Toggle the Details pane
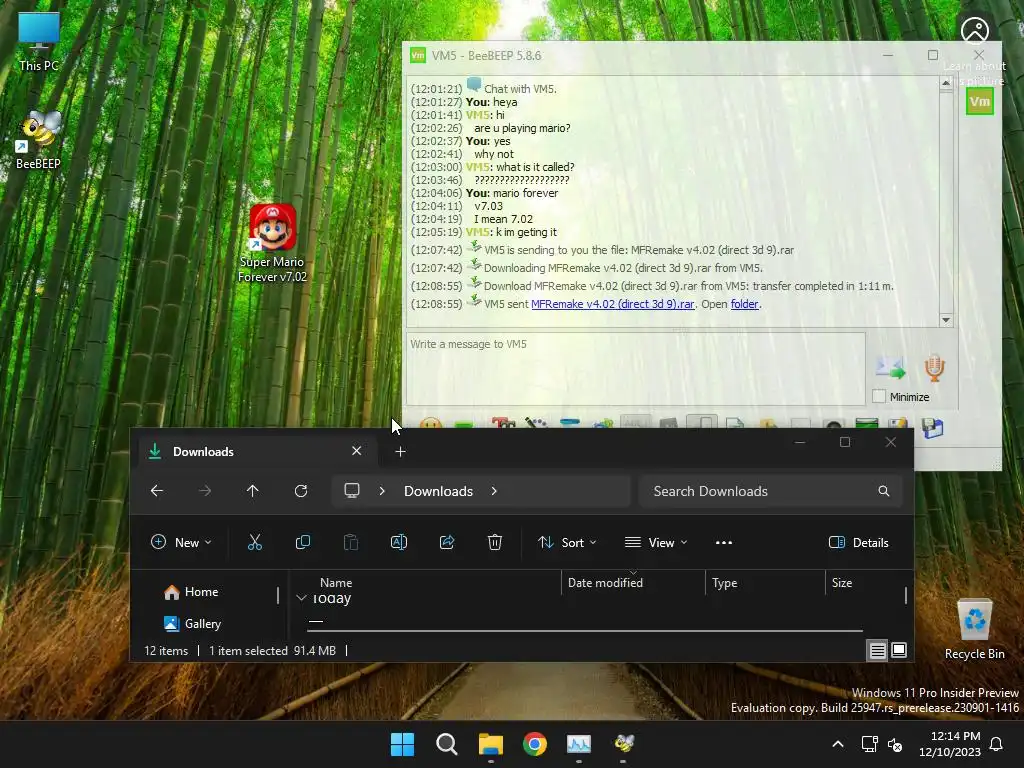Image resolution: width=1024 pixels, height=768 pixels. 859,542
